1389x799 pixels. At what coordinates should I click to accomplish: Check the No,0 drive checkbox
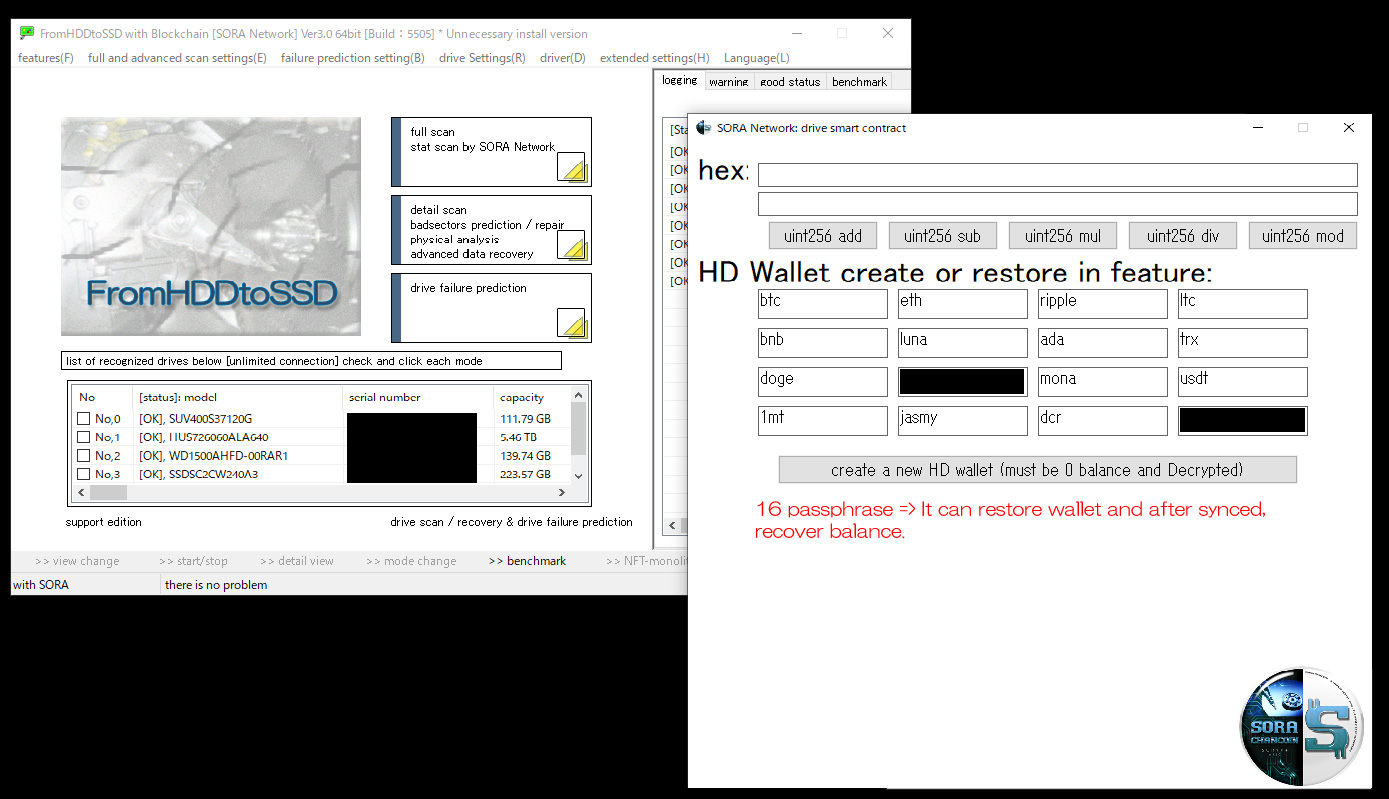[84, 419]
